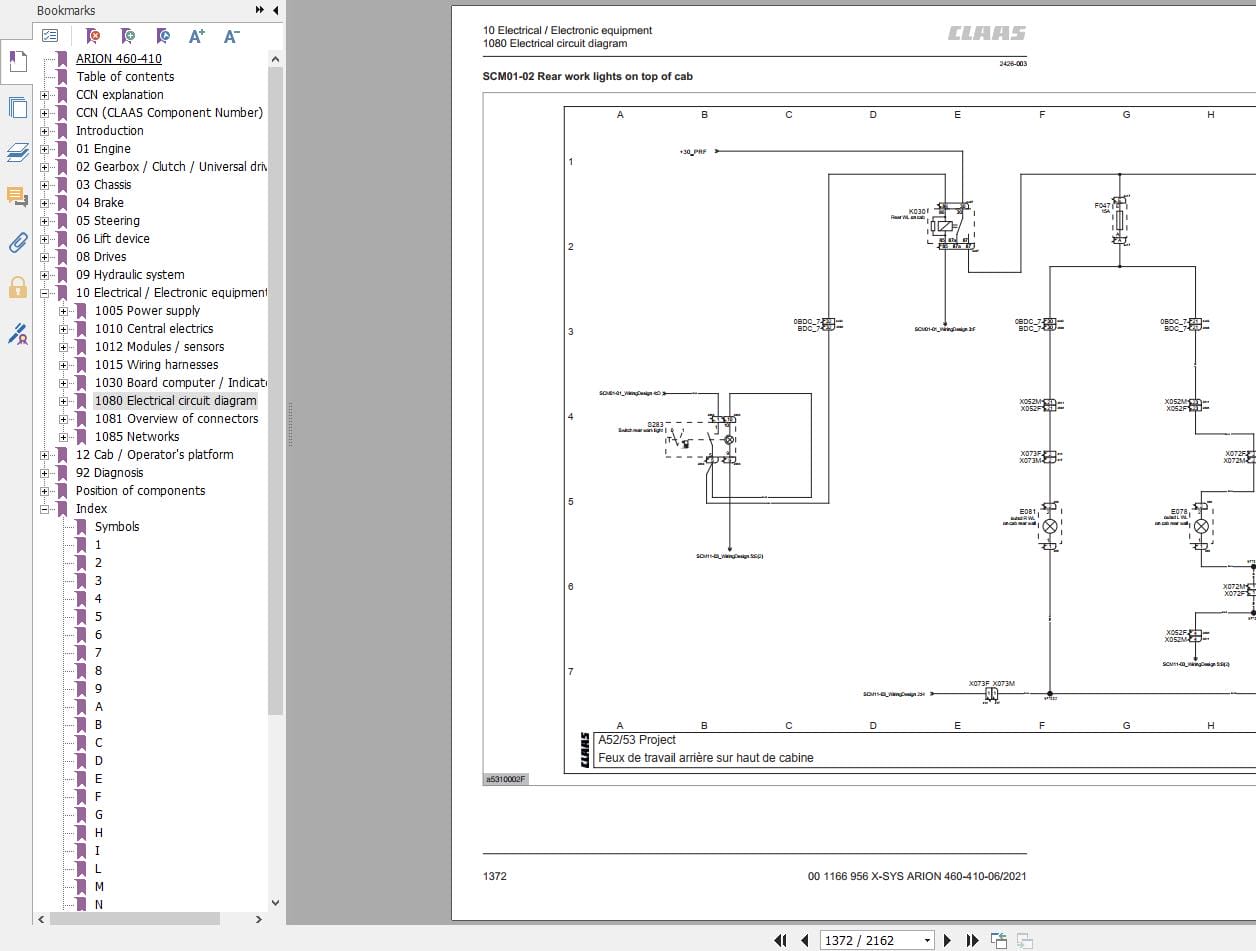Select the 05 Steering bookmark
This screenshot has height=951, width=1256.
click(x=107, y=221)
